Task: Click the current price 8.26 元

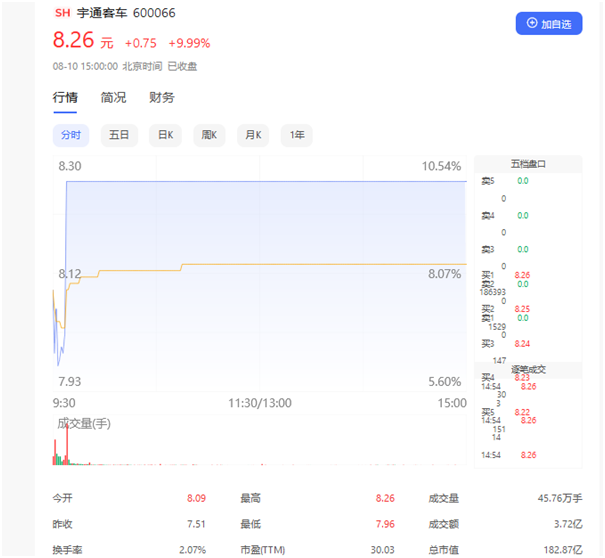Action: [83, 40]
